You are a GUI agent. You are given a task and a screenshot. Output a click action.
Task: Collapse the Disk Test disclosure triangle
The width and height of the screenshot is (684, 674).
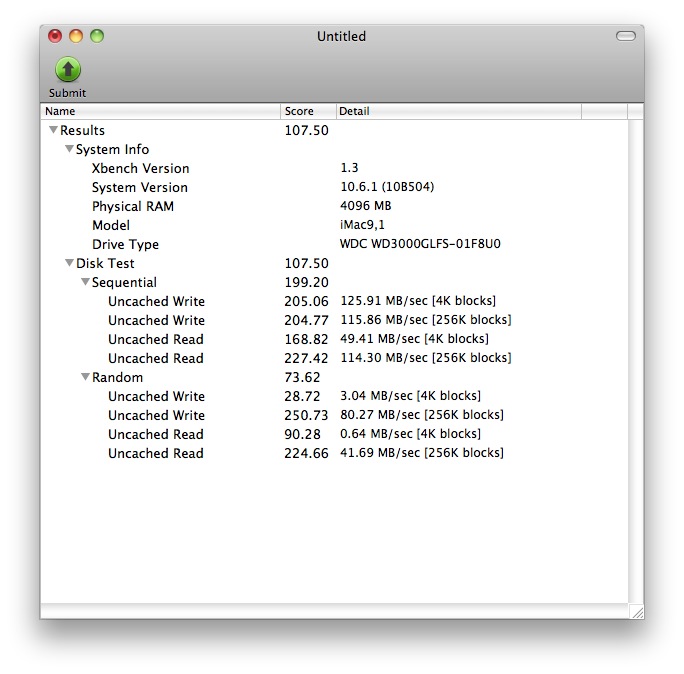[x=69, y=263]
